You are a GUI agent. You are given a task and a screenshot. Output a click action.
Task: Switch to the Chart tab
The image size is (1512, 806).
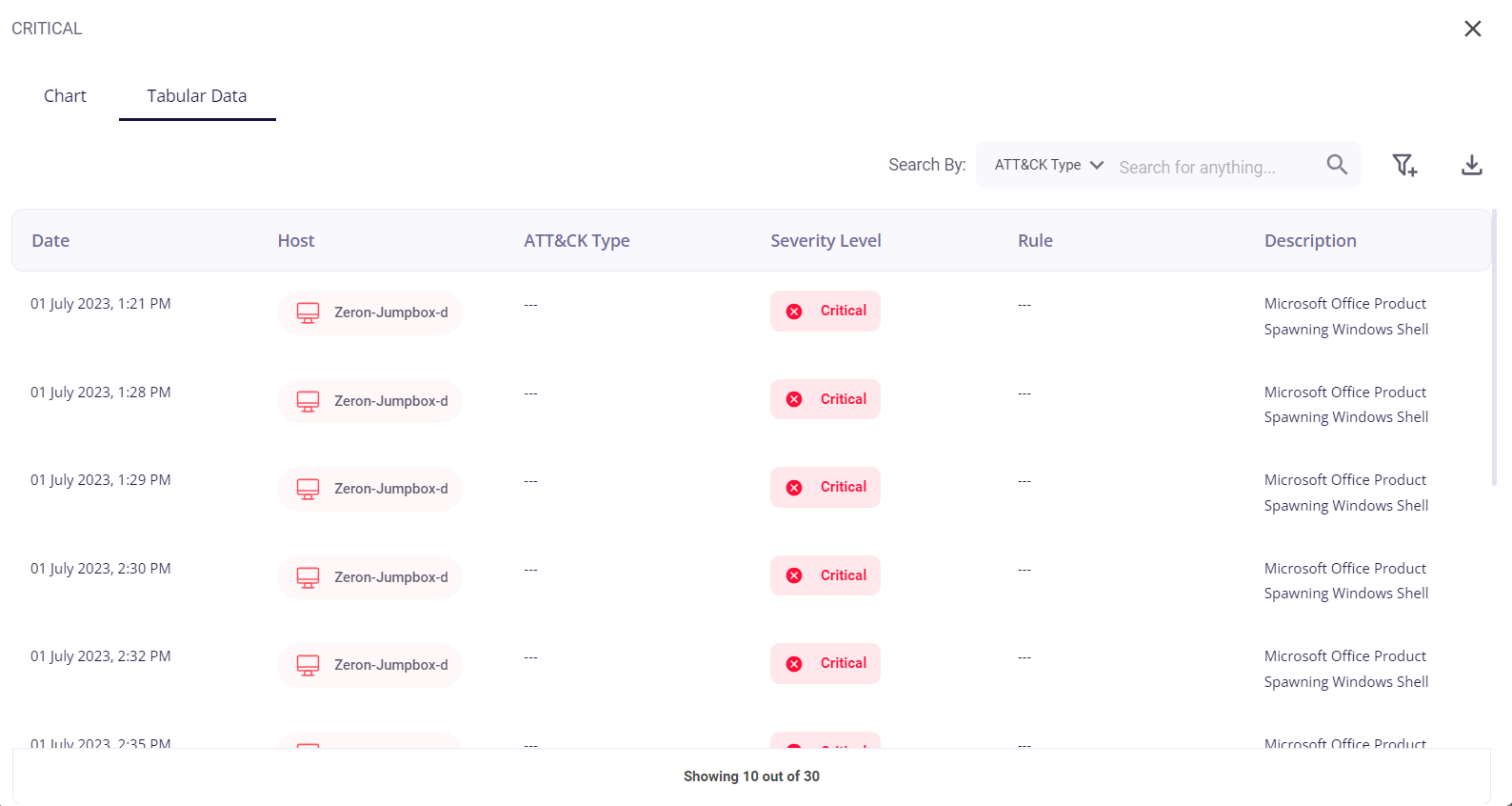click(65, 96)
